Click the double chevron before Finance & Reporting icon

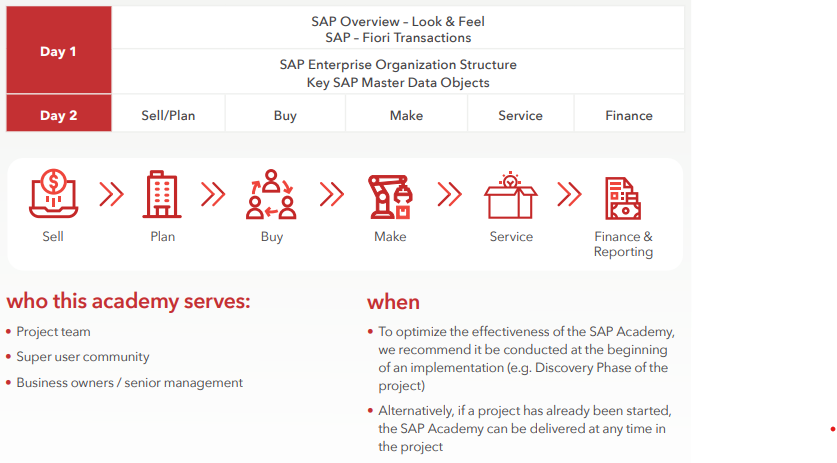pyautogui.click(x=569, y=194)
